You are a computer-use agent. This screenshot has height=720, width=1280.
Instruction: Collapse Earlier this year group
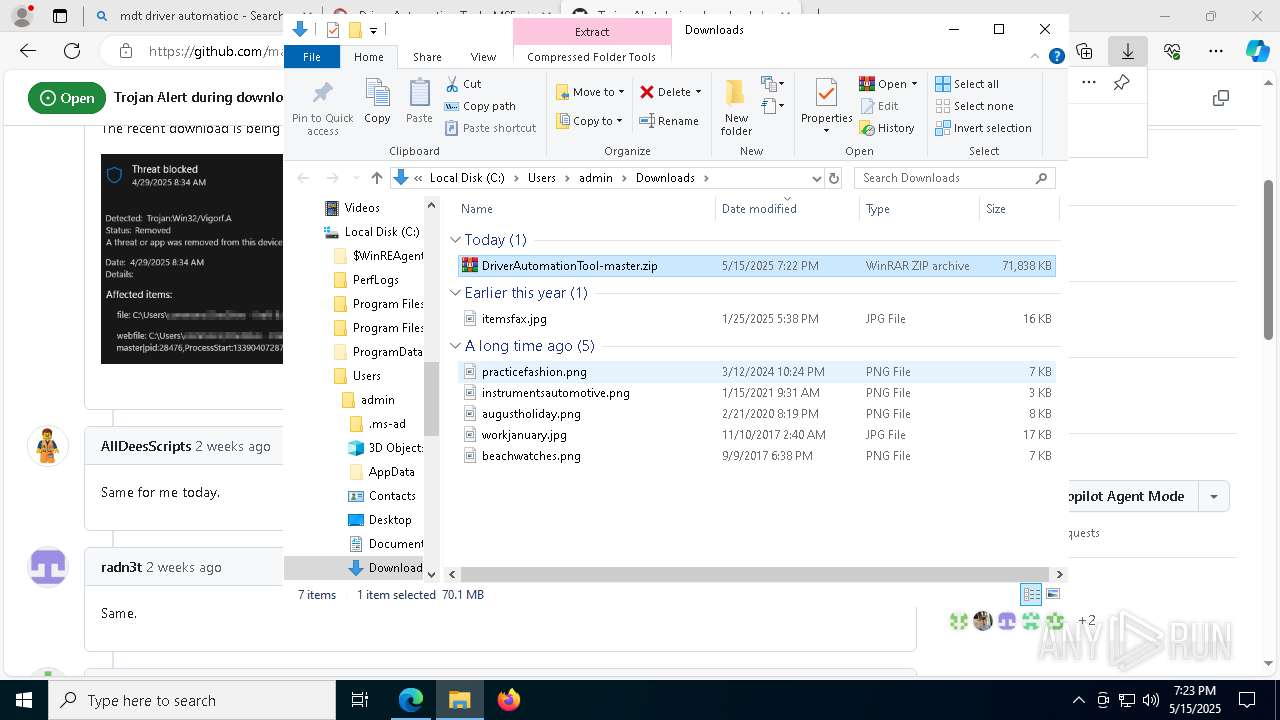tap(455, 293)
